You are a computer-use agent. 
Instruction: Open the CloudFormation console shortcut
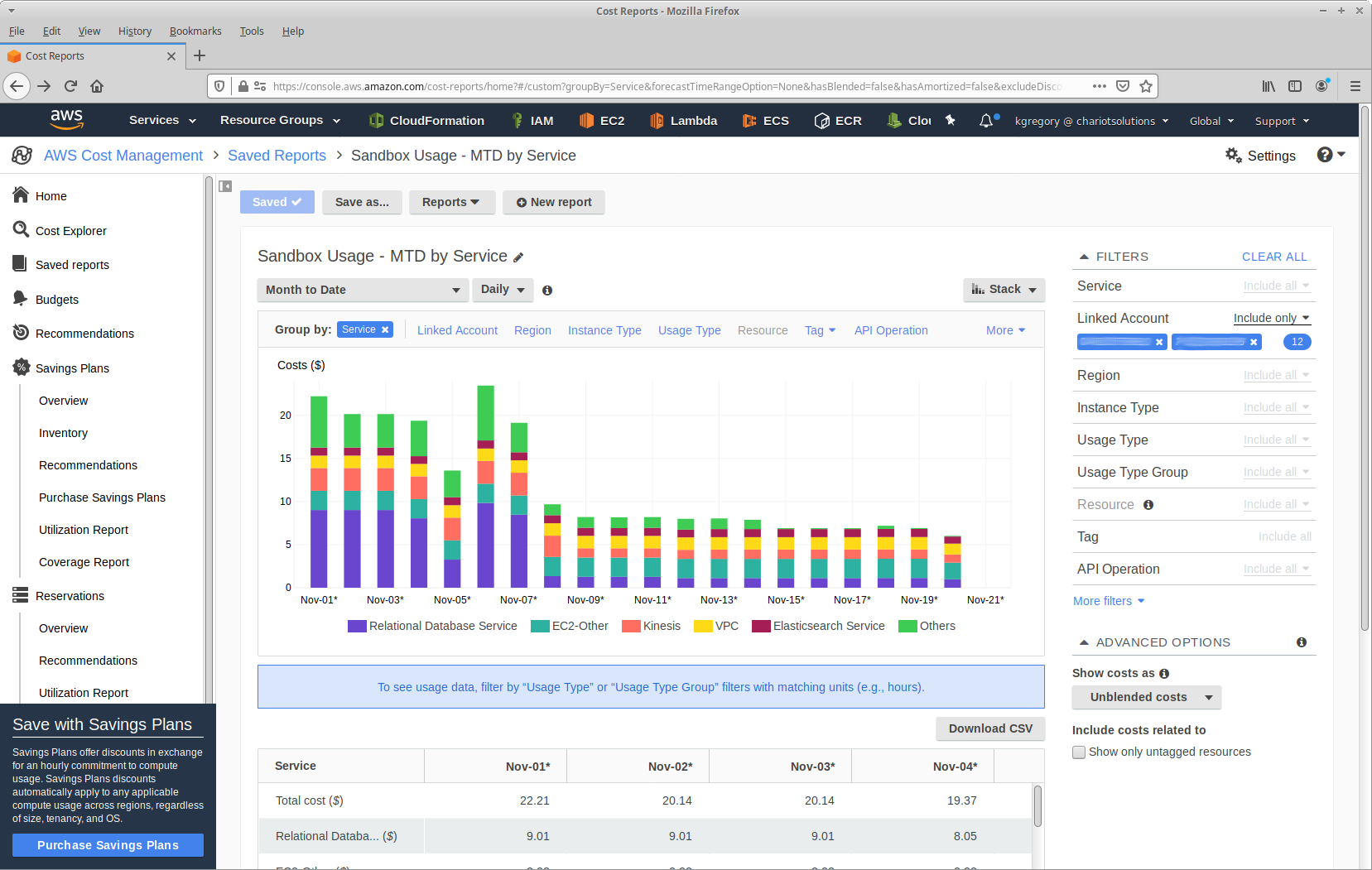pyautogui.click(x=426, y=120)
